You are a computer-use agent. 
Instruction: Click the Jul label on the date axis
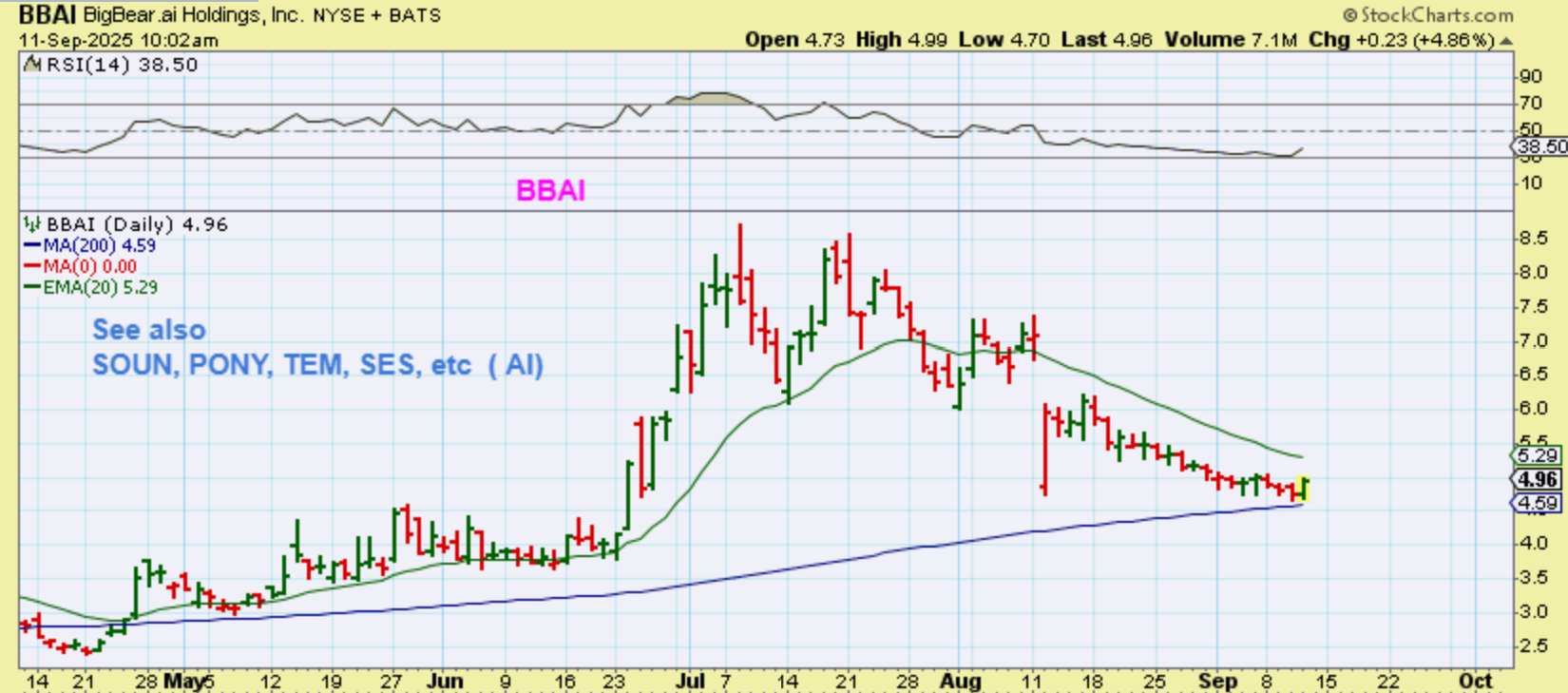pyautogui.click(x=691, y=682)
